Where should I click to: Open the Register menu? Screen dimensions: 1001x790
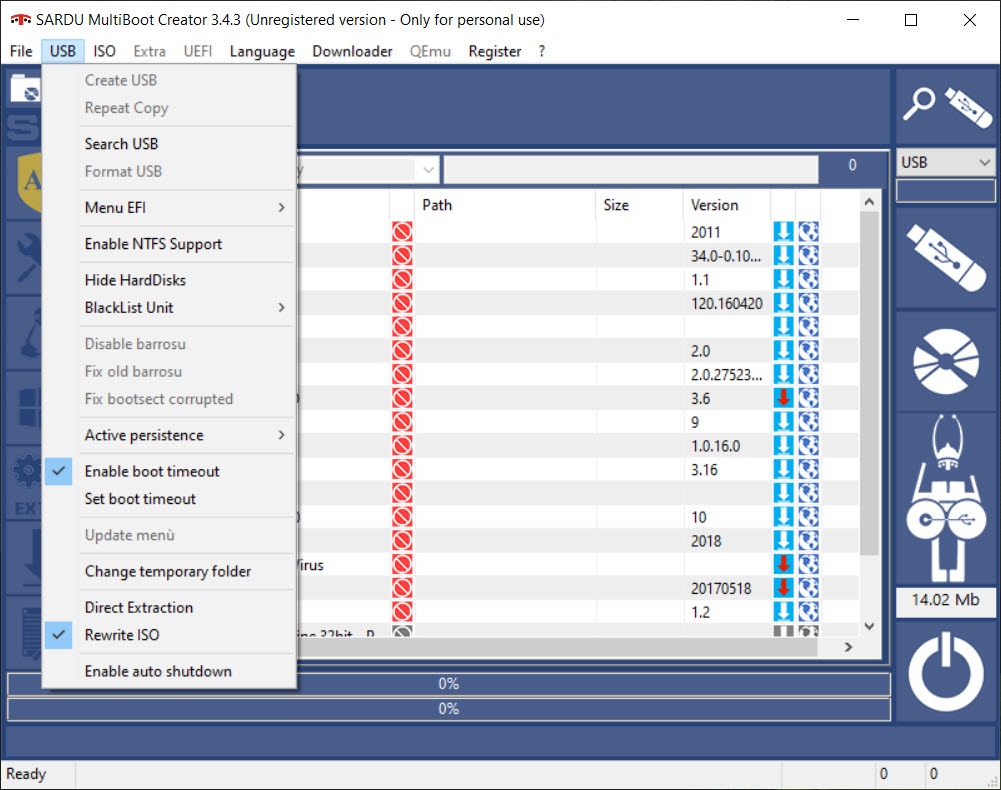pos(495,51)
